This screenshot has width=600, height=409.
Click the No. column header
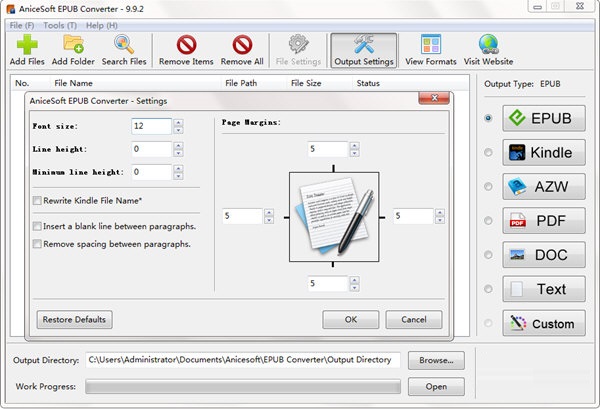[22, 83]
